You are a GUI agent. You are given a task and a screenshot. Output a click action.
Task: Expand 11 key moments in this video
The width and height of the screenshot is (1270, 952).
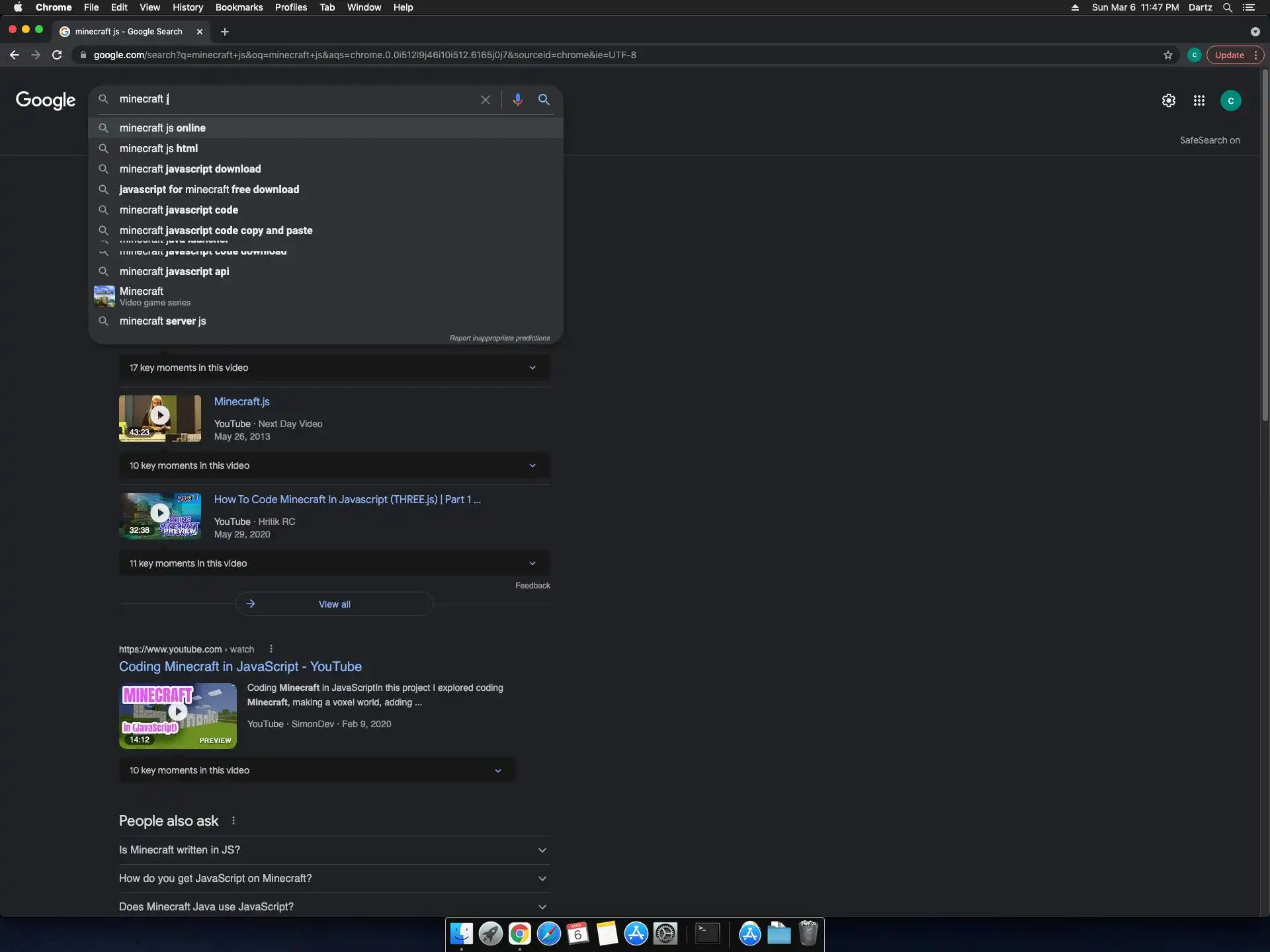click(x=334, y=563)
